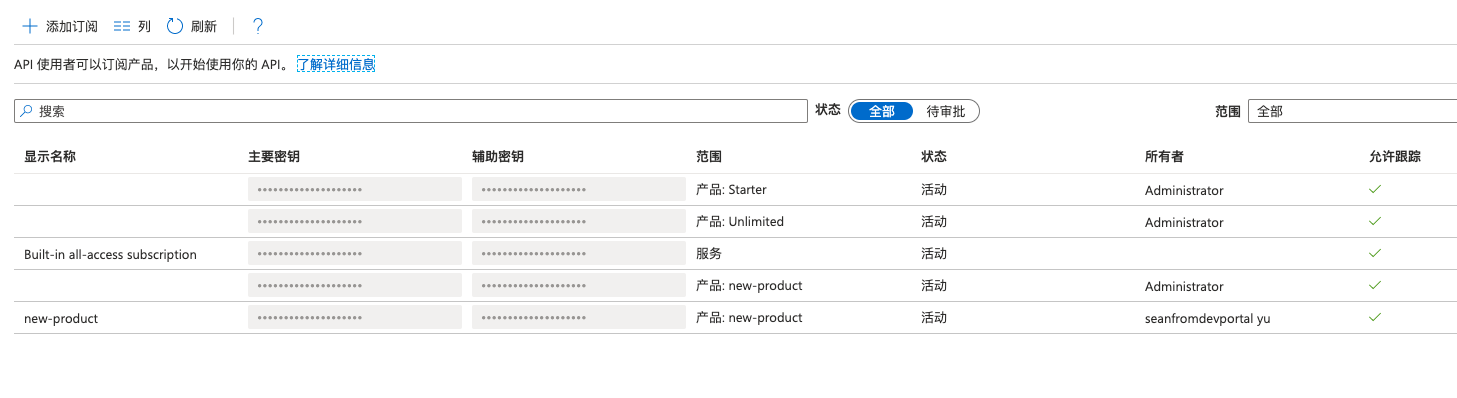Select the 全部 status toggle option

point(882,111)
